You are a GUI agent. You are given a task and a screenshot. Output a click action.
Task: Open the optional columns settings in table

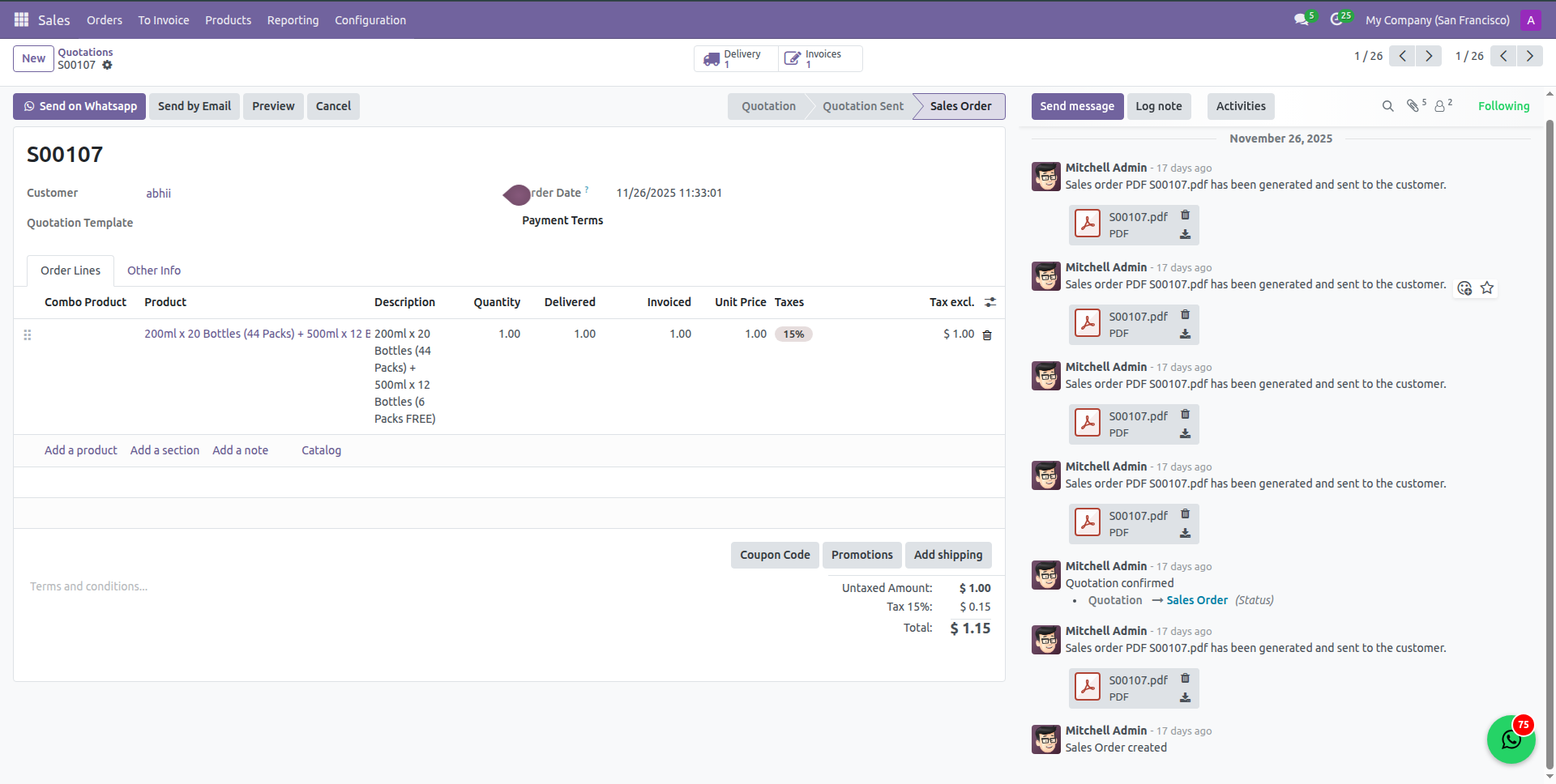(990, 302)
